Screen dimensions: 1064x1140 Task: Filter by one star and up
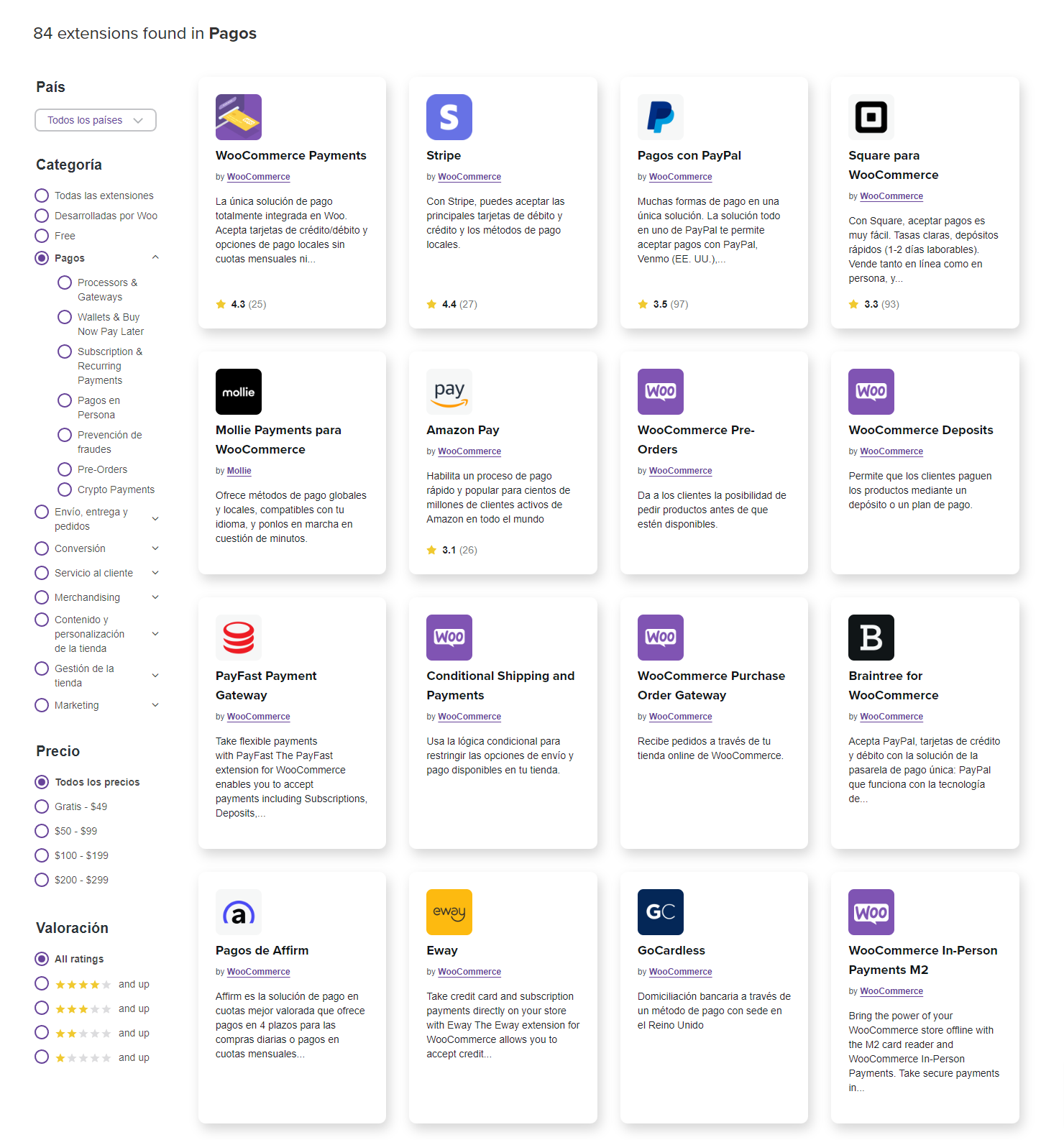coord(42,1057)
